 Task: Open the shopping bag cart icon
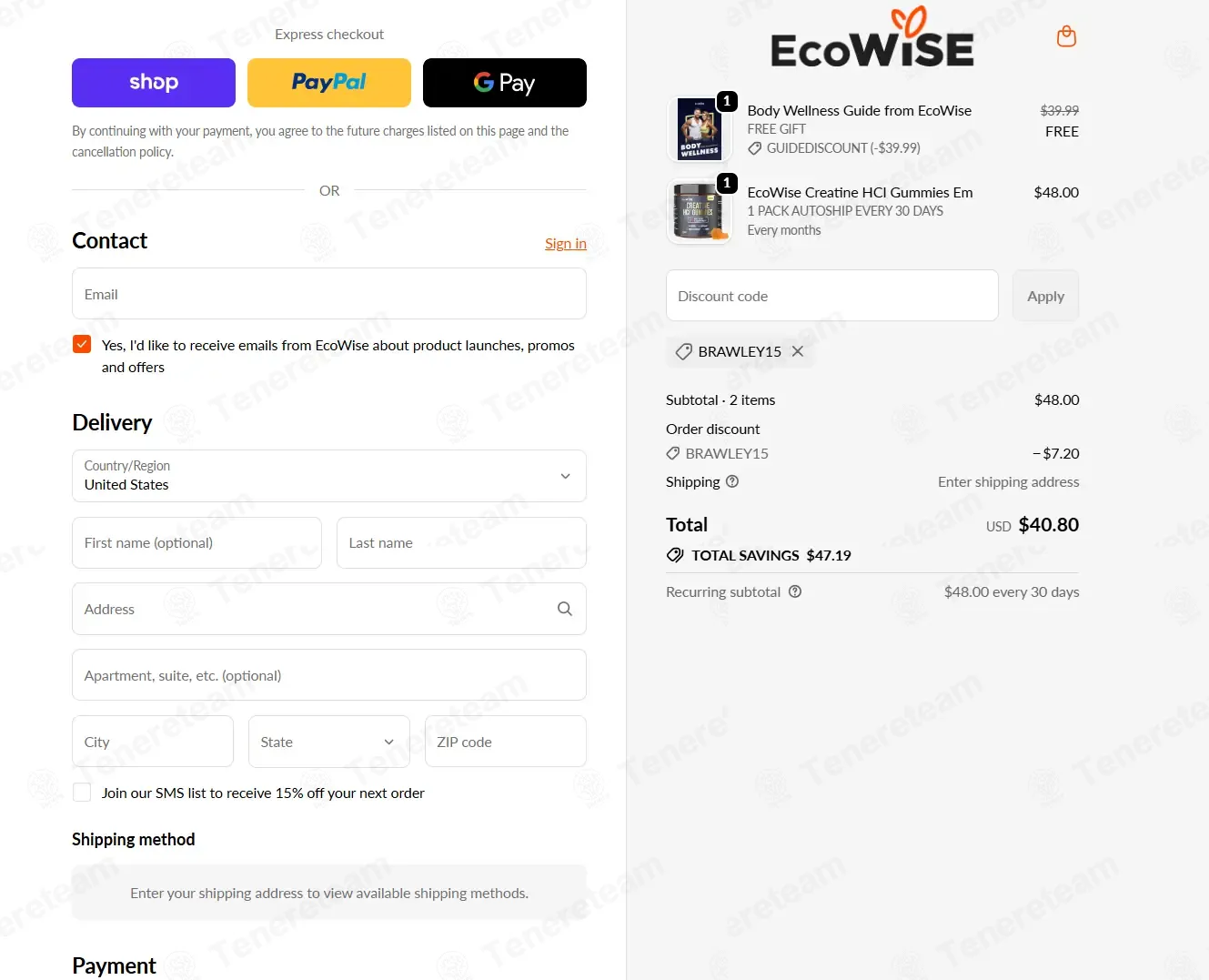[1066, 36]
